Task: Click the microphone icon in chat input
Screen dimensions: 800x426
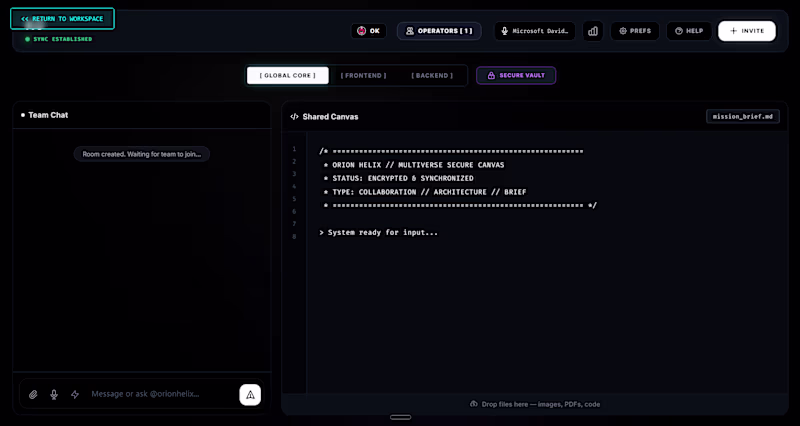Action: click(x=54, y=394)
